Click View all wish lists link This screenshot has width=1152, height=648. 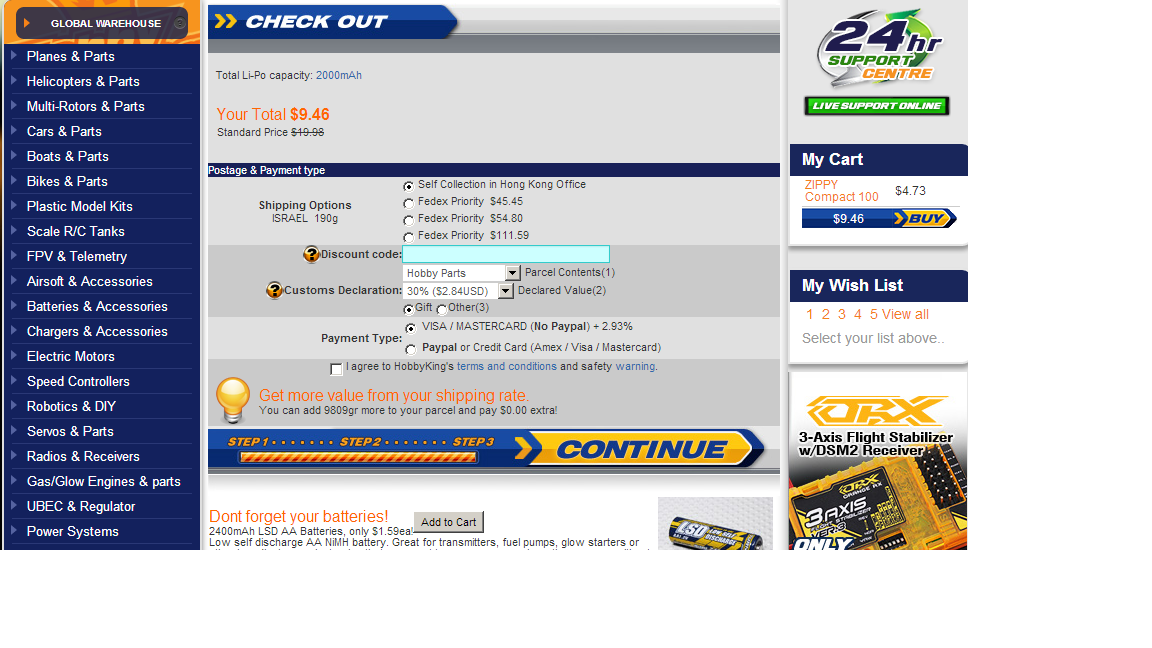(905, 314)
